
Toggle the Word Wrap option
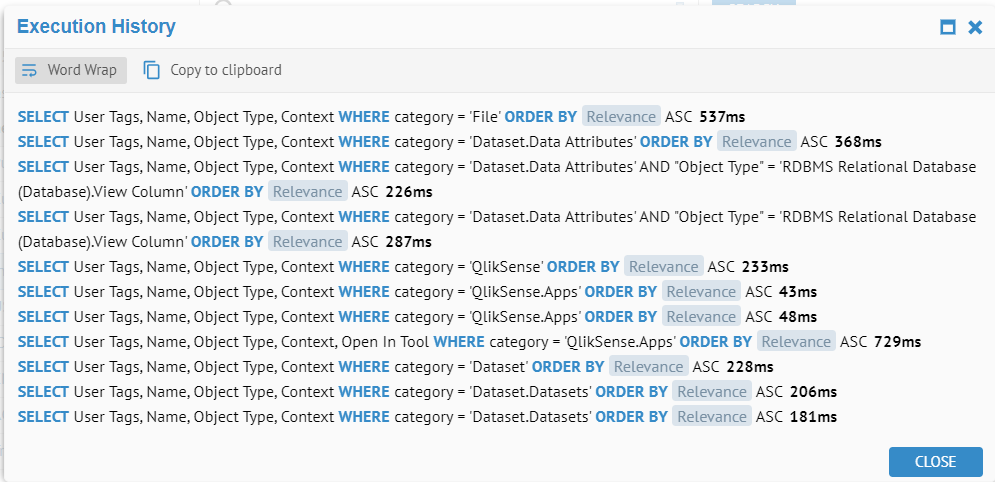pos(71,70)
